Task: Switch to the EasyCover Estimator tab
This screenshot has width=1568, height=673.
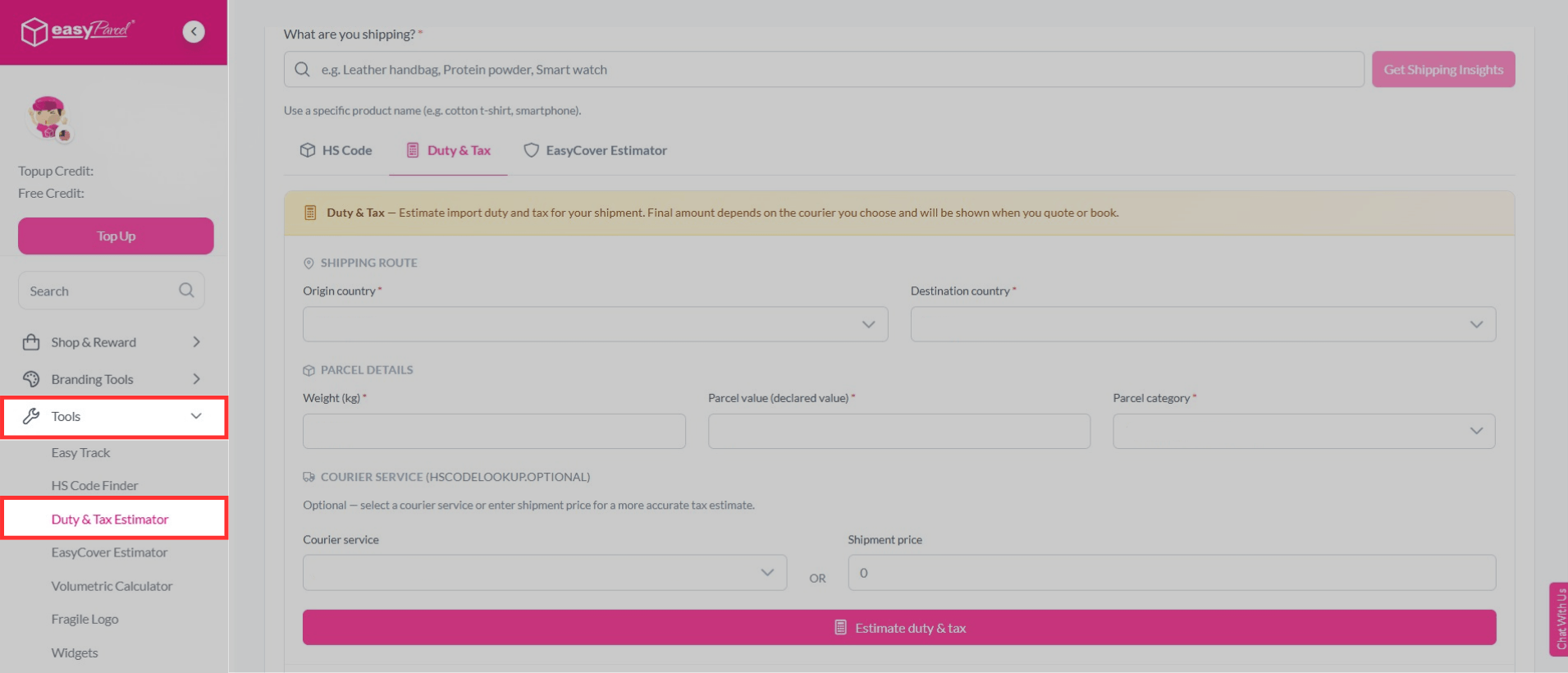Action: [x=595, y=150]
